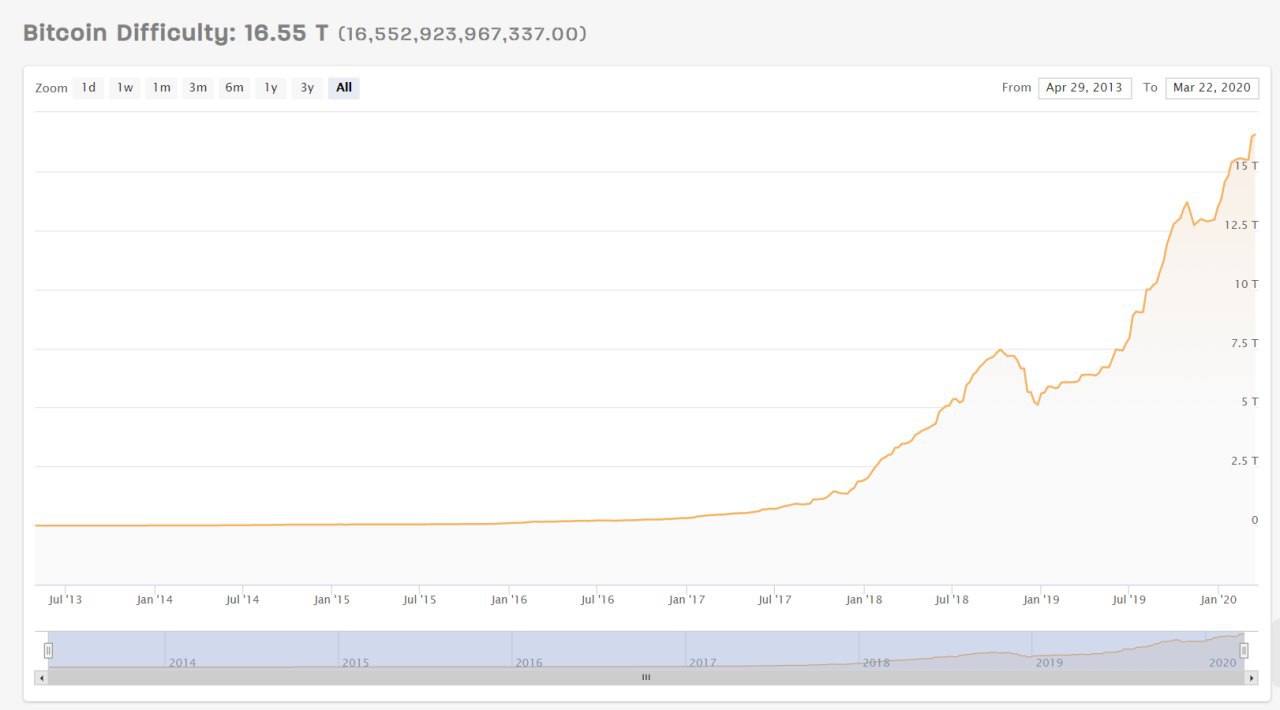
Task: Click the Zoom label
Action: (51, 88)
